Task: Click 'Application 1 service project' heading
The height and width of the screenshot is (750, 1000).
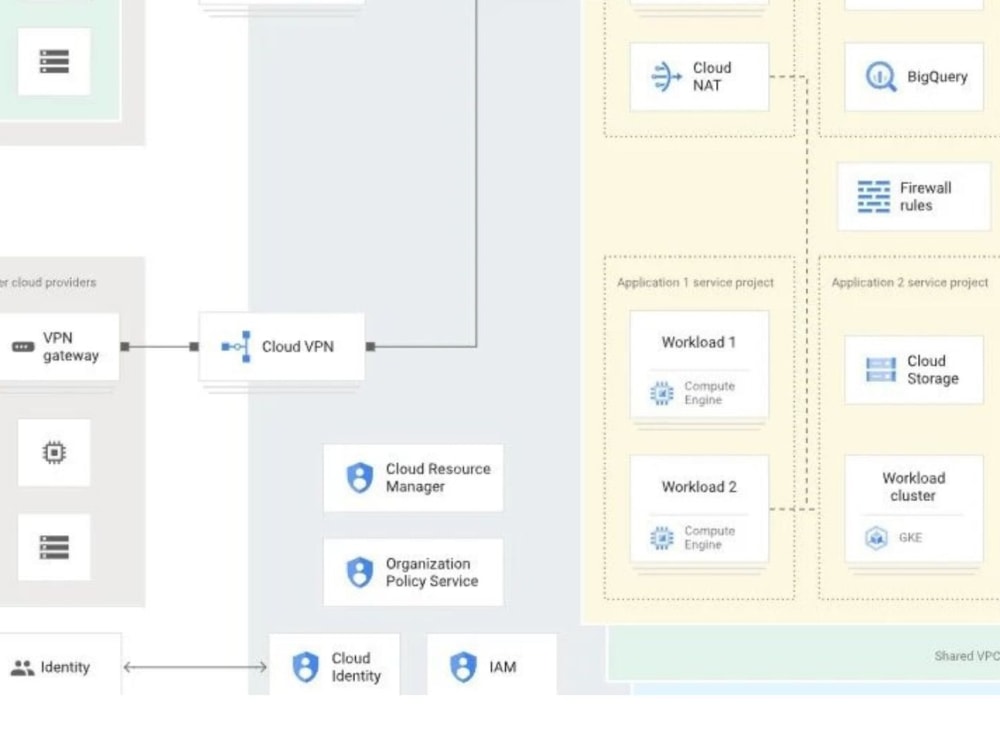Action: click(695, 283)
